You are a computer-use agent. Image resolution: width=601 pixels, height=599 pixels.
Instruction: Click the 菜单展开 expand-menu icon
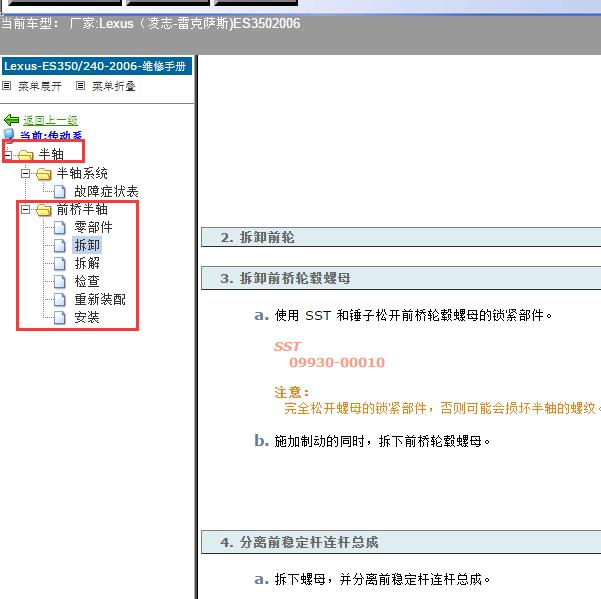[x=7, y=85]
